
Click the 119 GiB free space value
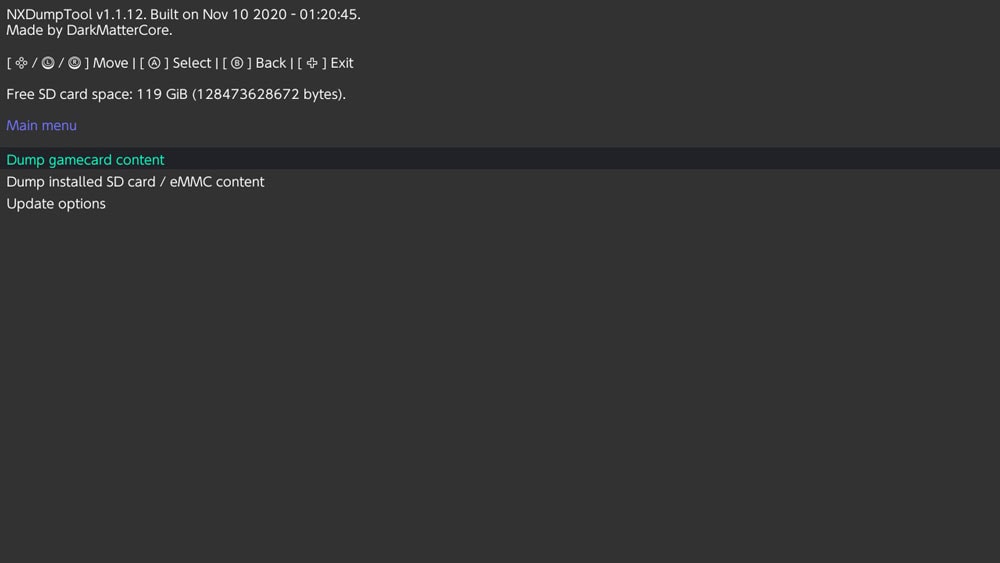click(163, 94)
